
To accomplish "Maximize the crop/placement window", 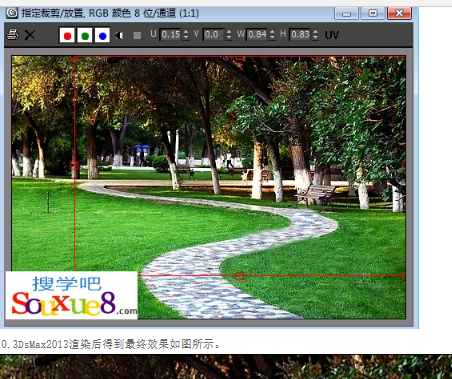I will pyautogui.click(x=373, y=13).
